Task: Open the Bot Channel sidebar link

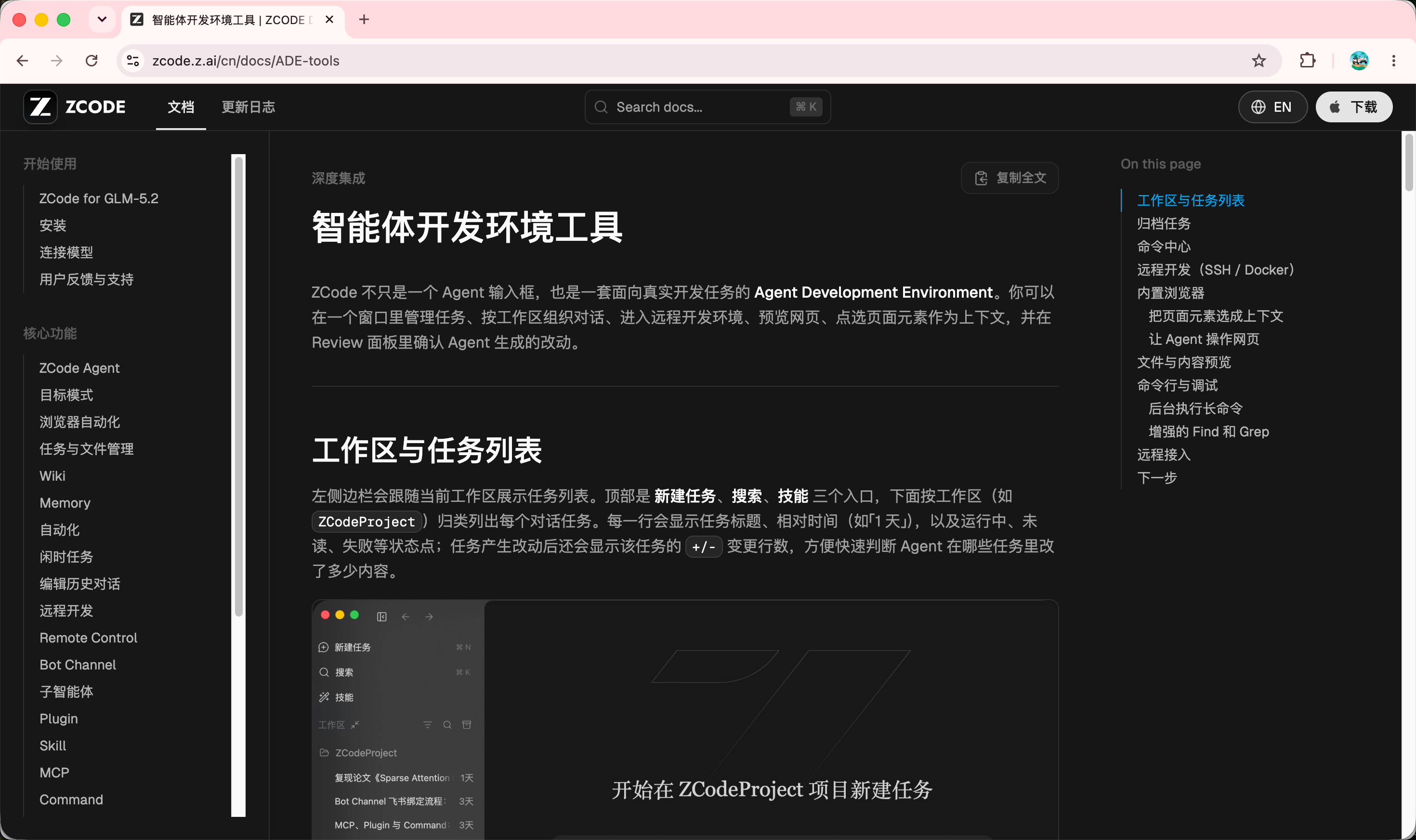Action: [x=78, y=665]
